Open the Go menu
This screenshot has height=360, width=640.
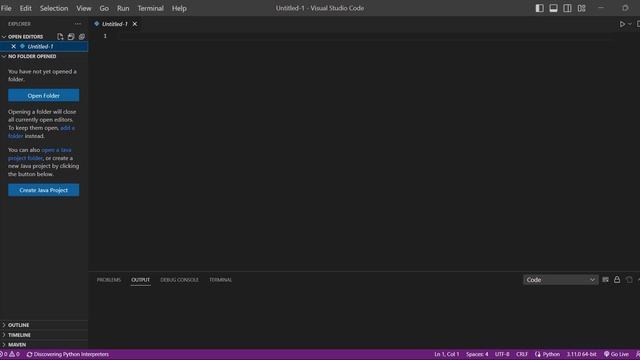click(104, 8)
